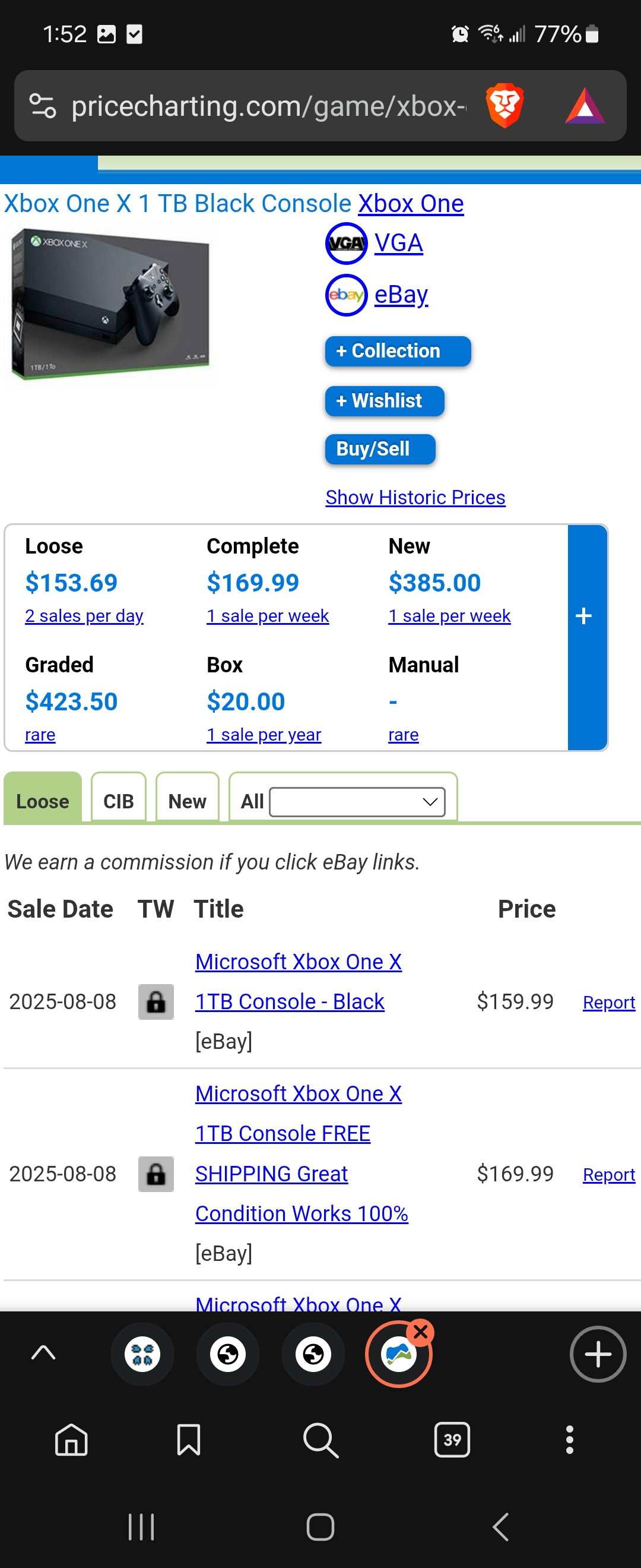Add a new tab with plus circle
This screenshot has width=641, height=1568.
pyautogui.click(x=598, y=1354)
